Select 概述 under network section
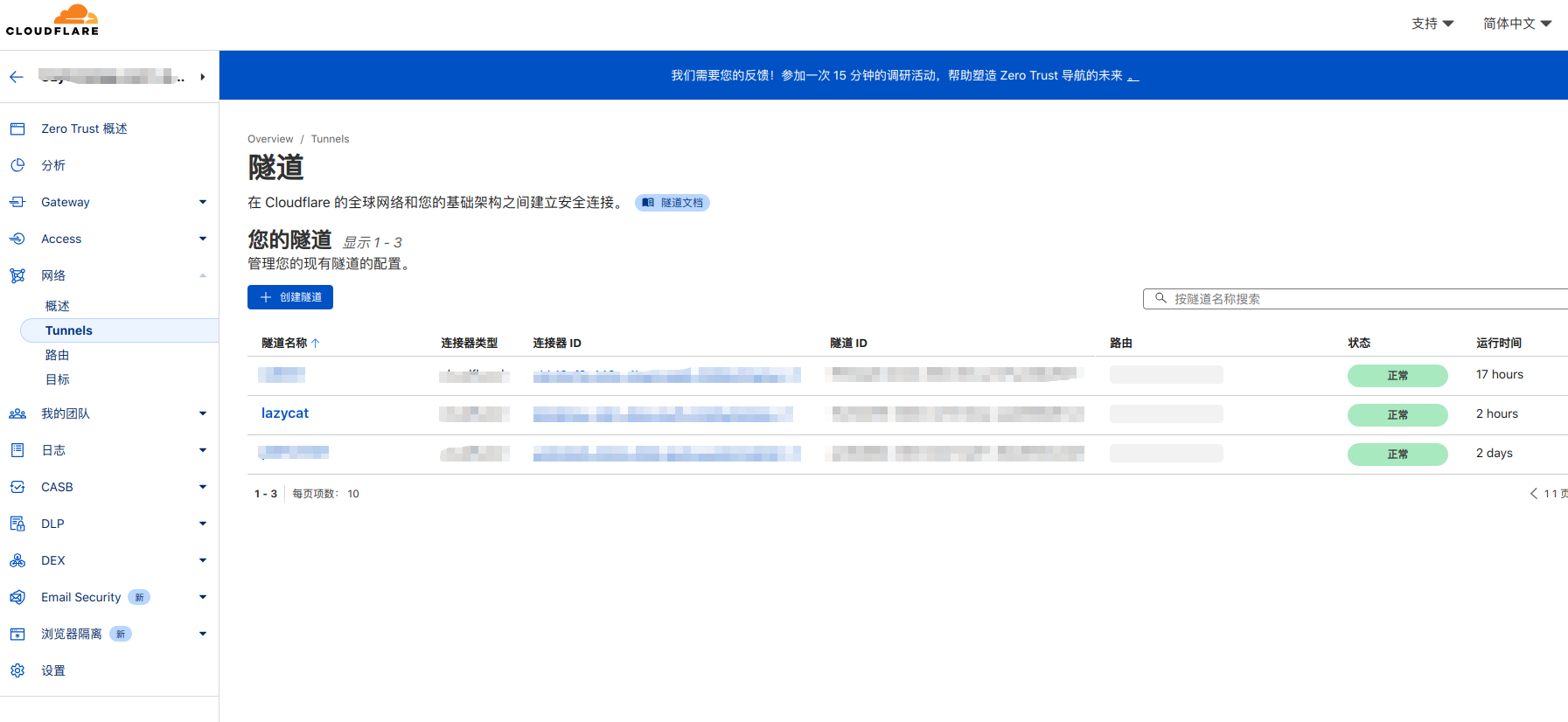1568x722 pixels. tap(58, 306)
